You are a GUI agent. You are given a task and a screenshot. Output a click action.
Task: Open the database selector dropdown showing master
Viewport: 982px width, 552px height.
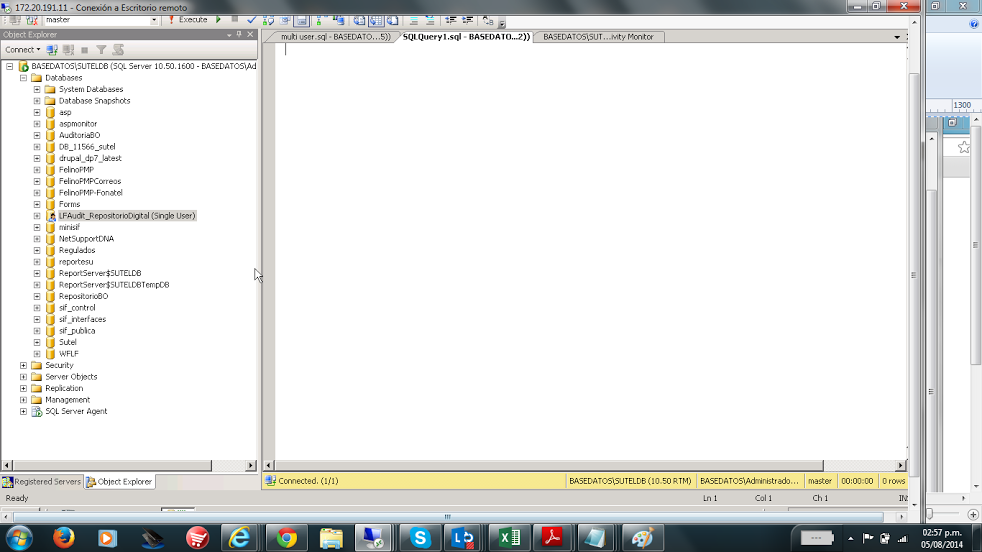coord(154,20)
